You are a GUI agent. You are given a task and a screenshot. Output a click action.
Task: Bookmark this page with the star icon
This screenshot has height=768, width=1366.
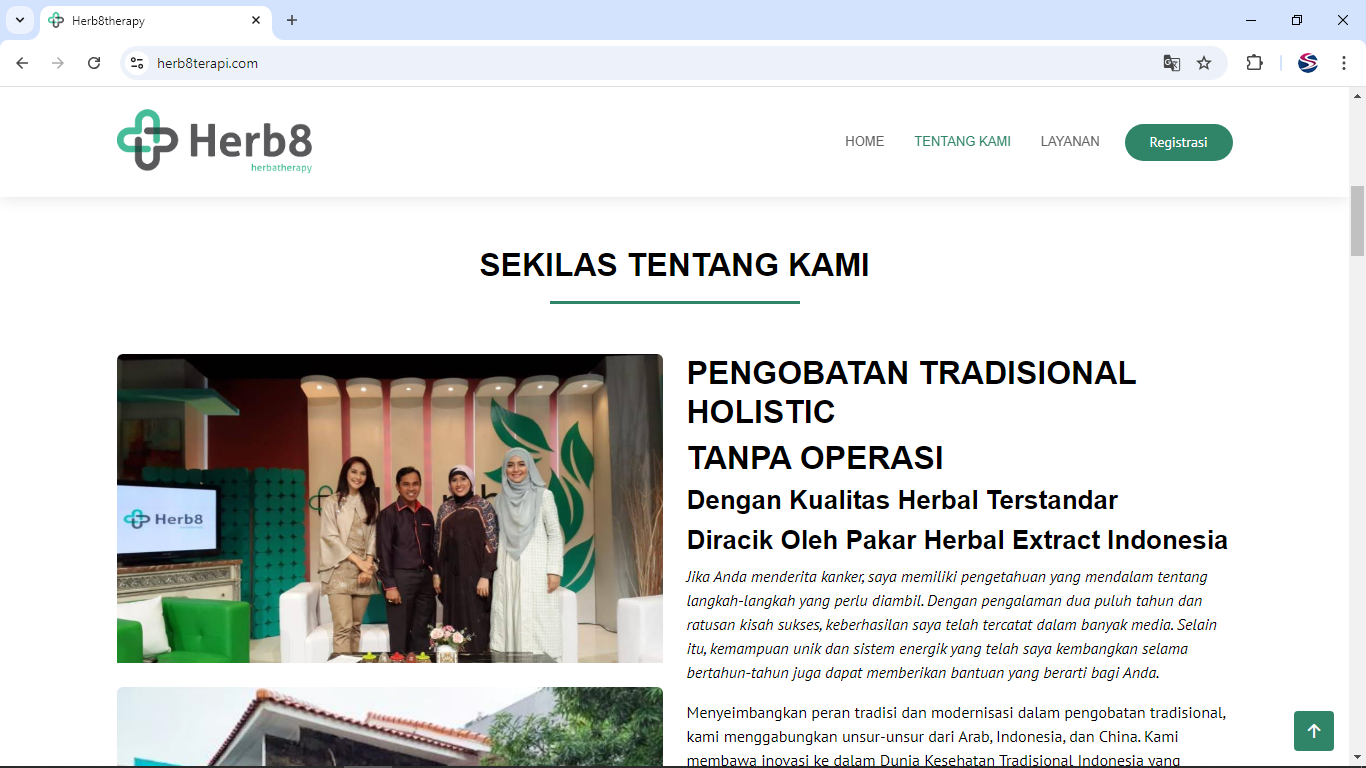point(1204,63)
